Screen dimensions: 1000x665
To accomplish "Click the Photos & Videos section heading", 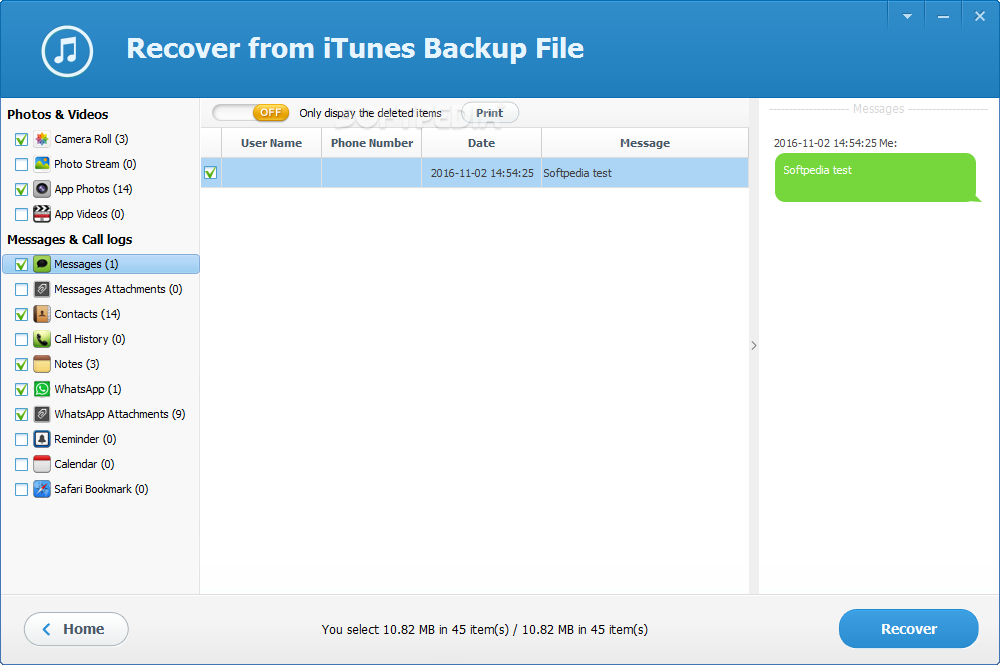I will click(57, 114).
